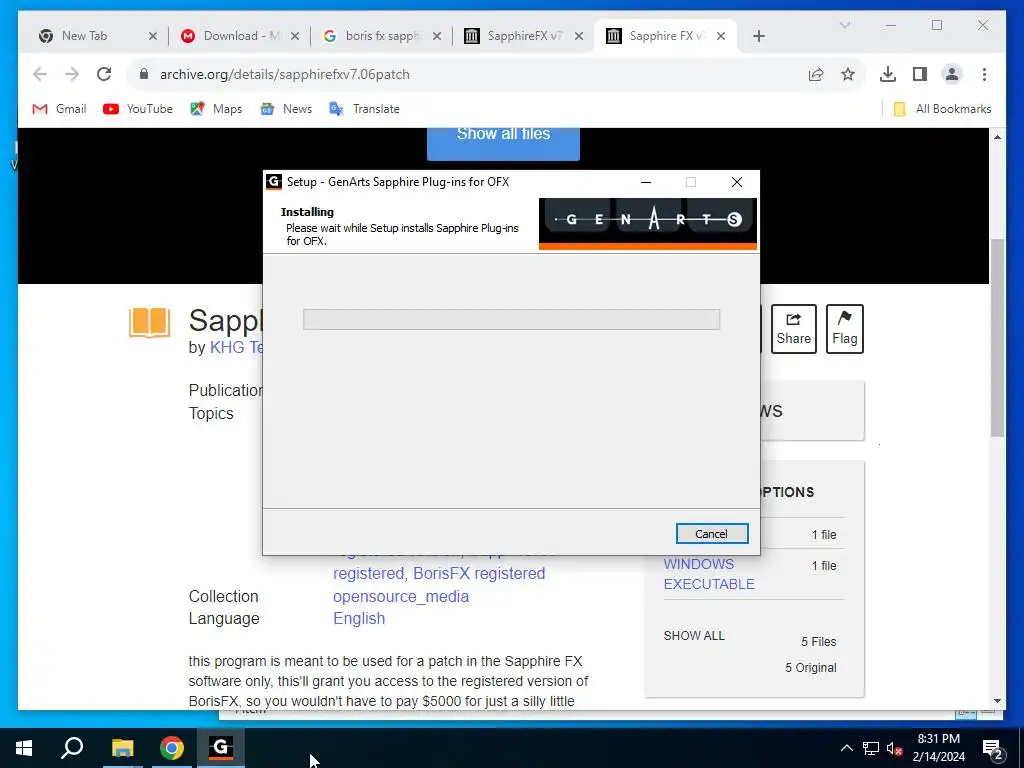Open Windows taskbar search

click(72, 748)
